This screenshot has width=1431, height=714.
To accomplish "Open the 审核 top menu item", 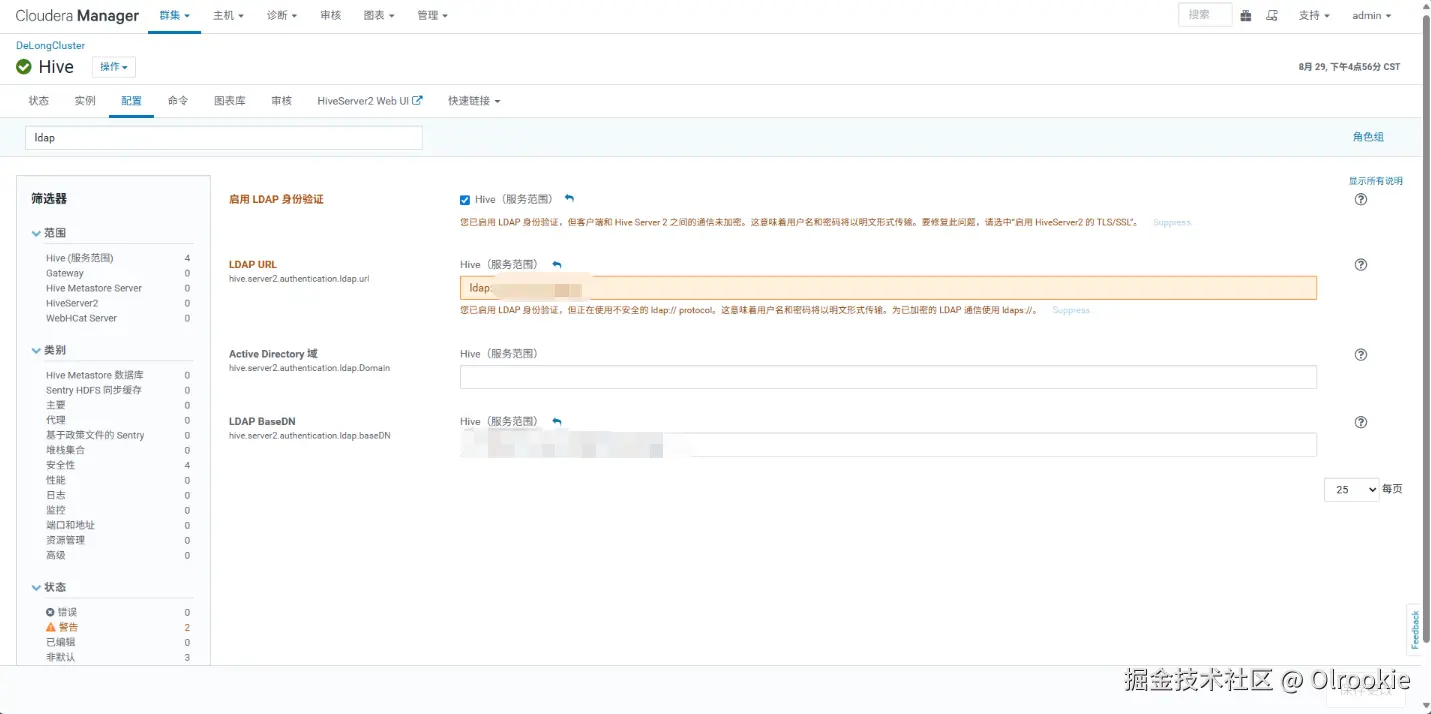I will pyautogui.click(x=330, y=16).
